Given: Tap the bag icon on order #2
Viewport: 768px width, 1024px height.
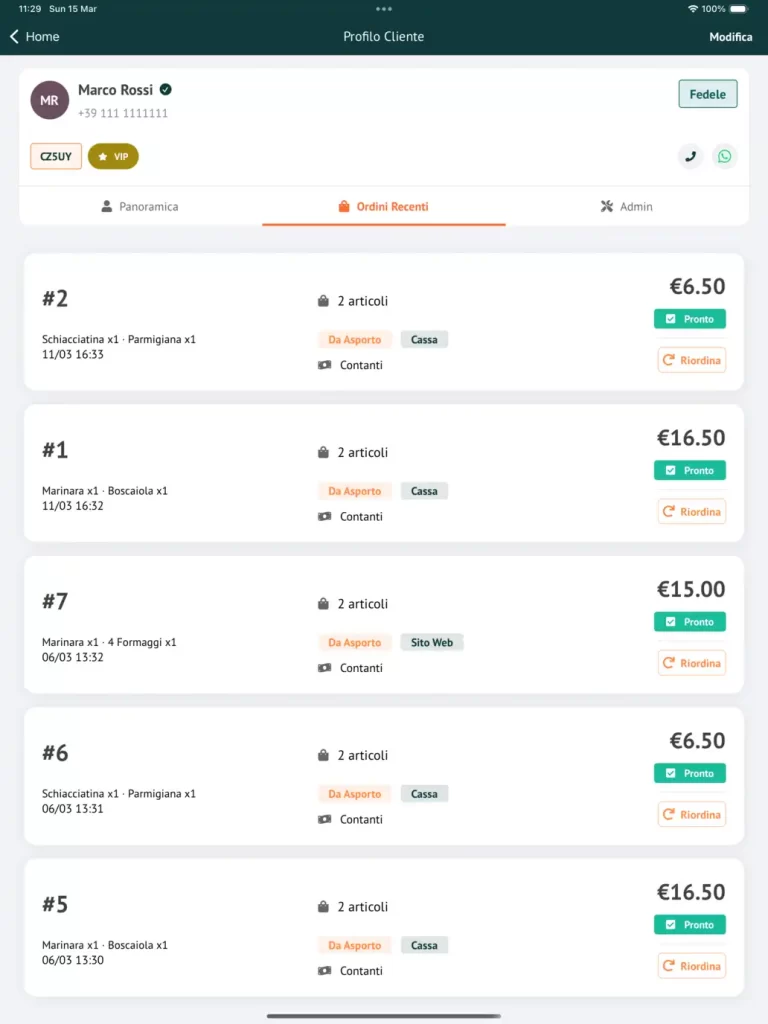Looking at the screenshot, I should (322, 300).
